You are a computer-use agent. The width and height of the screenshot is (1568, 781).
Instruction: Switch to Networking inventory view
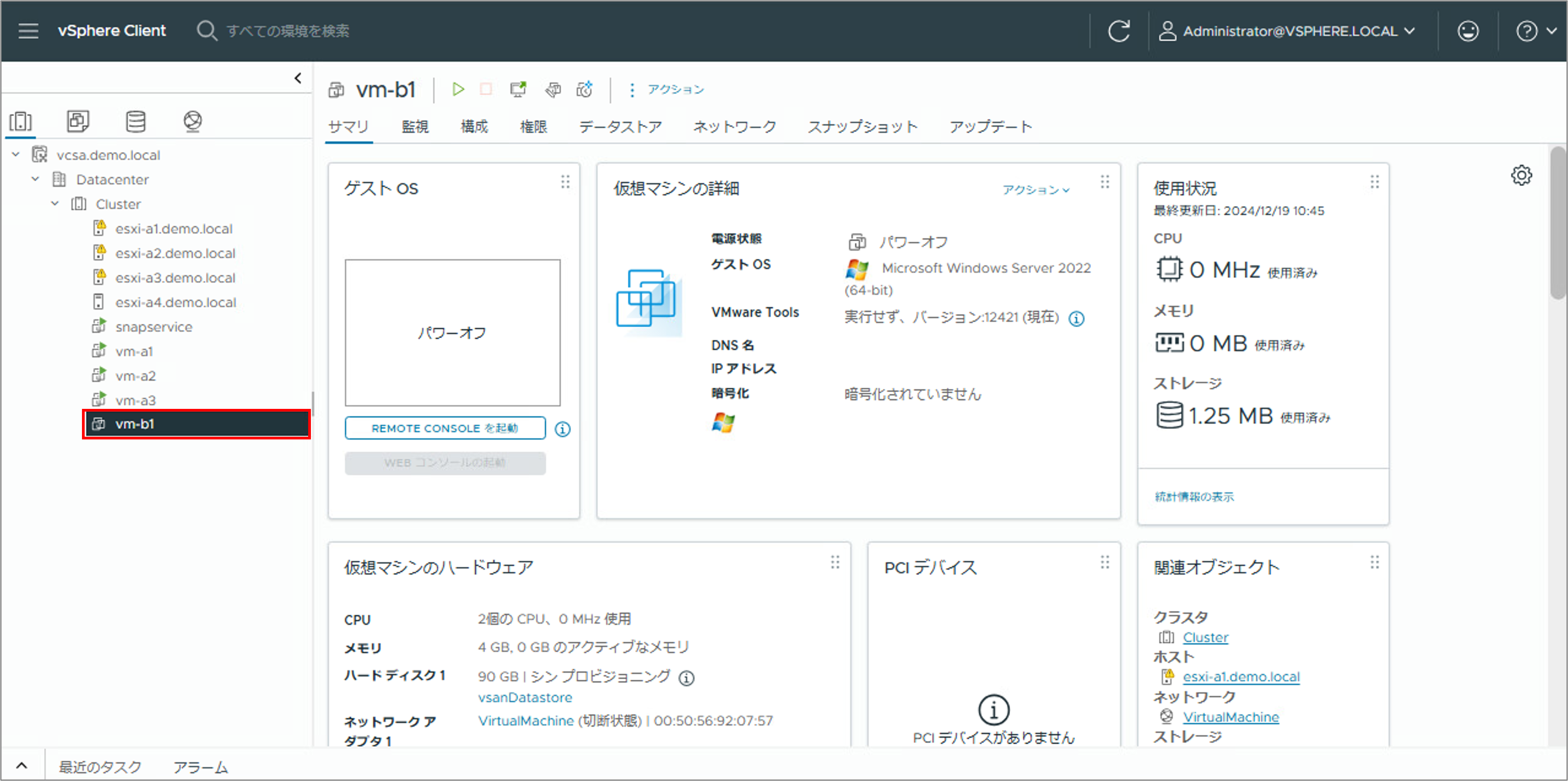(192, 121)
